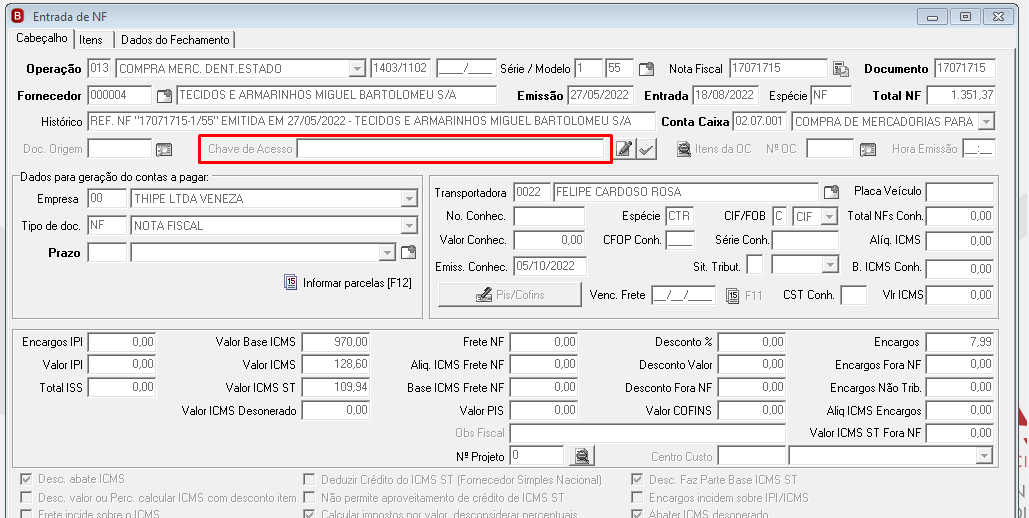Image resolution: width=1029 pixels, height=518 pixels.
Task: Click Obs Fiscal text field
Action: (x=648, y=433)
